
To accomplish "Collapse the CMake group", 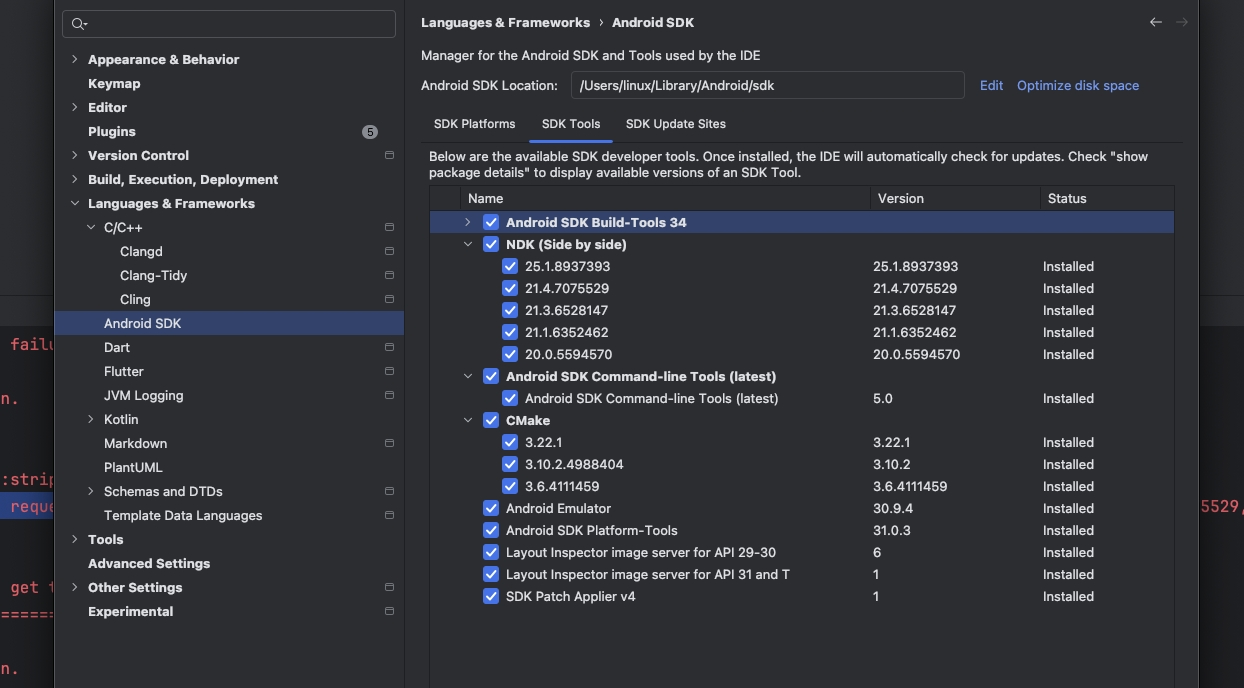I will pos(467,420).
